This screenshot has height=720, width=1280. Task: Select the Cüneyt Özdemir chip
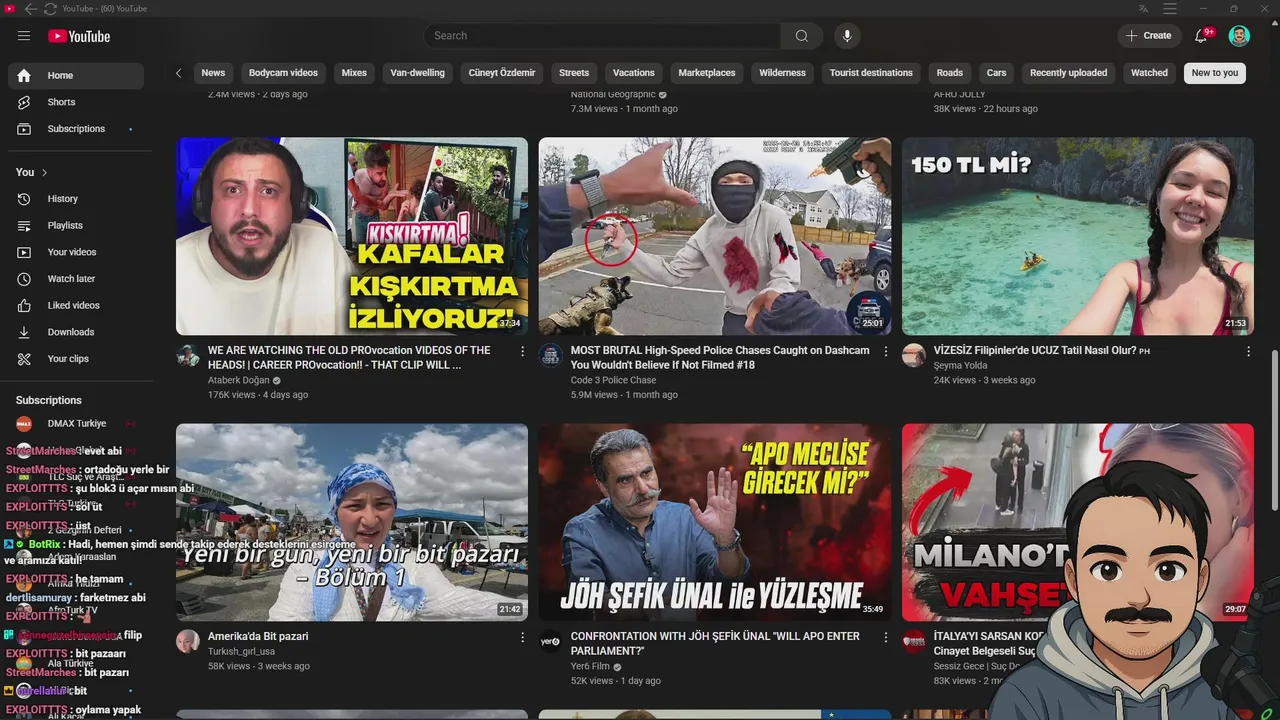coord(502,73)
